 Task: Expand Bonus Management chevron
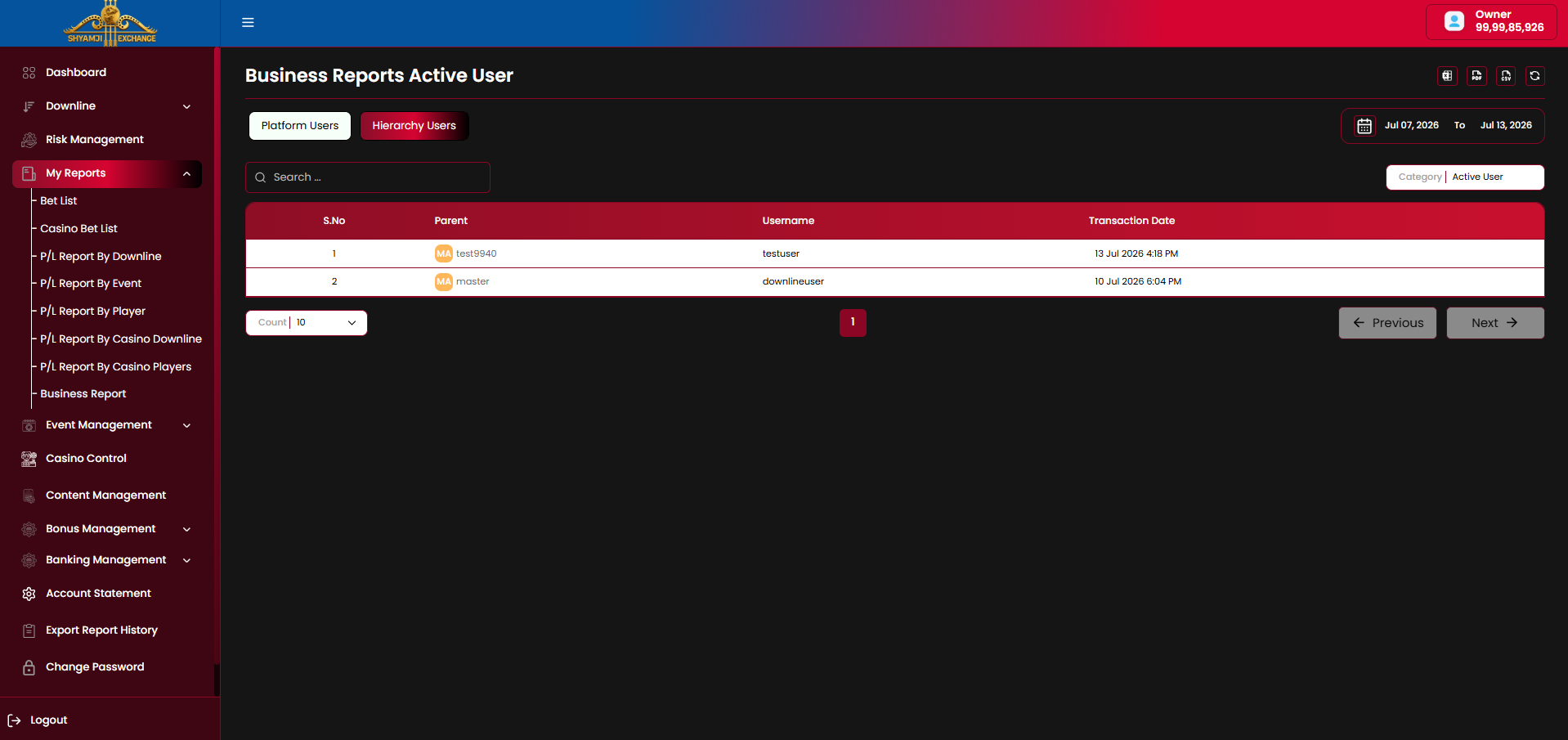pyautogui.click(x=186, y=529)
